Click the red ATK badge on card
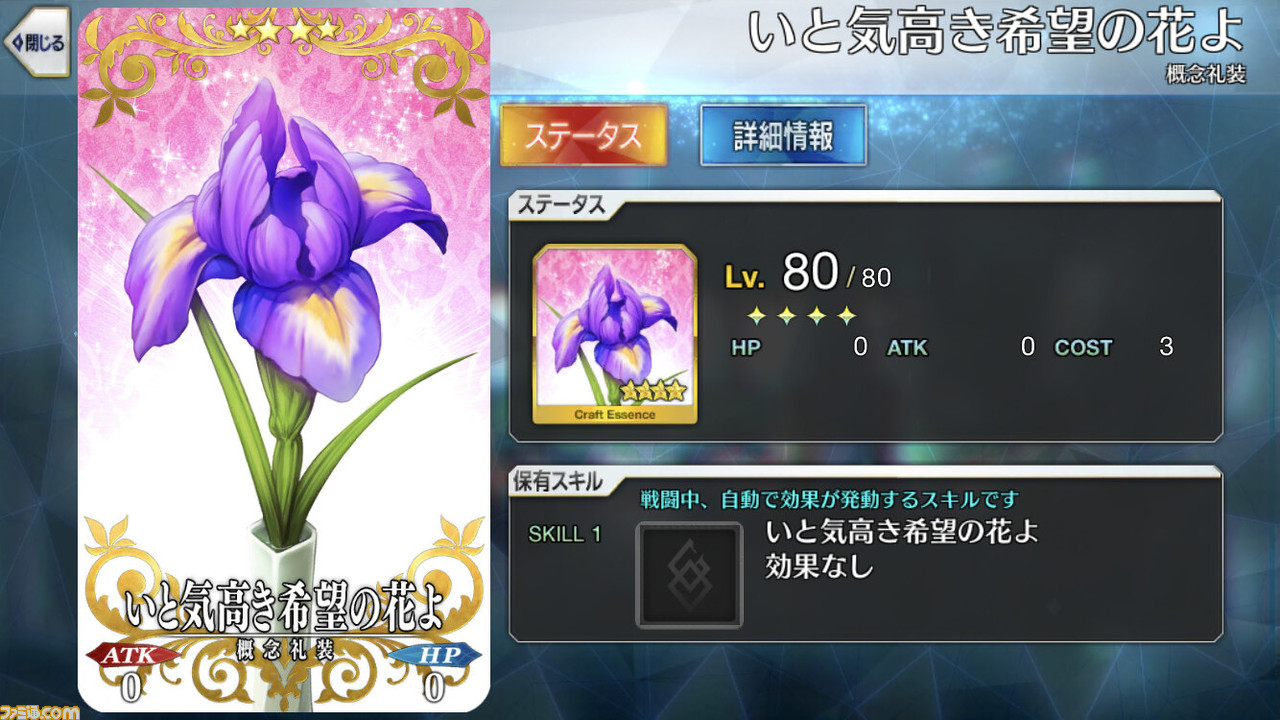The image size is (1280, 720). point(131,654)
